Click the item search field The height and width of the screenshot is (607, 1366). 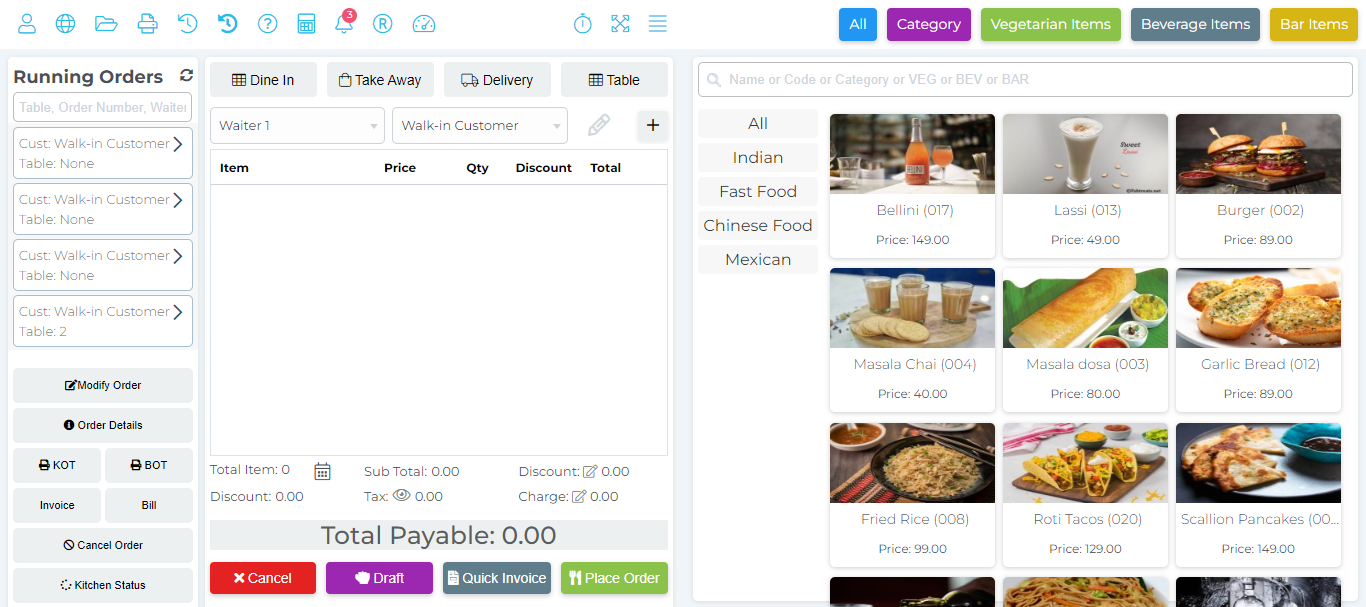[1025, 79]
